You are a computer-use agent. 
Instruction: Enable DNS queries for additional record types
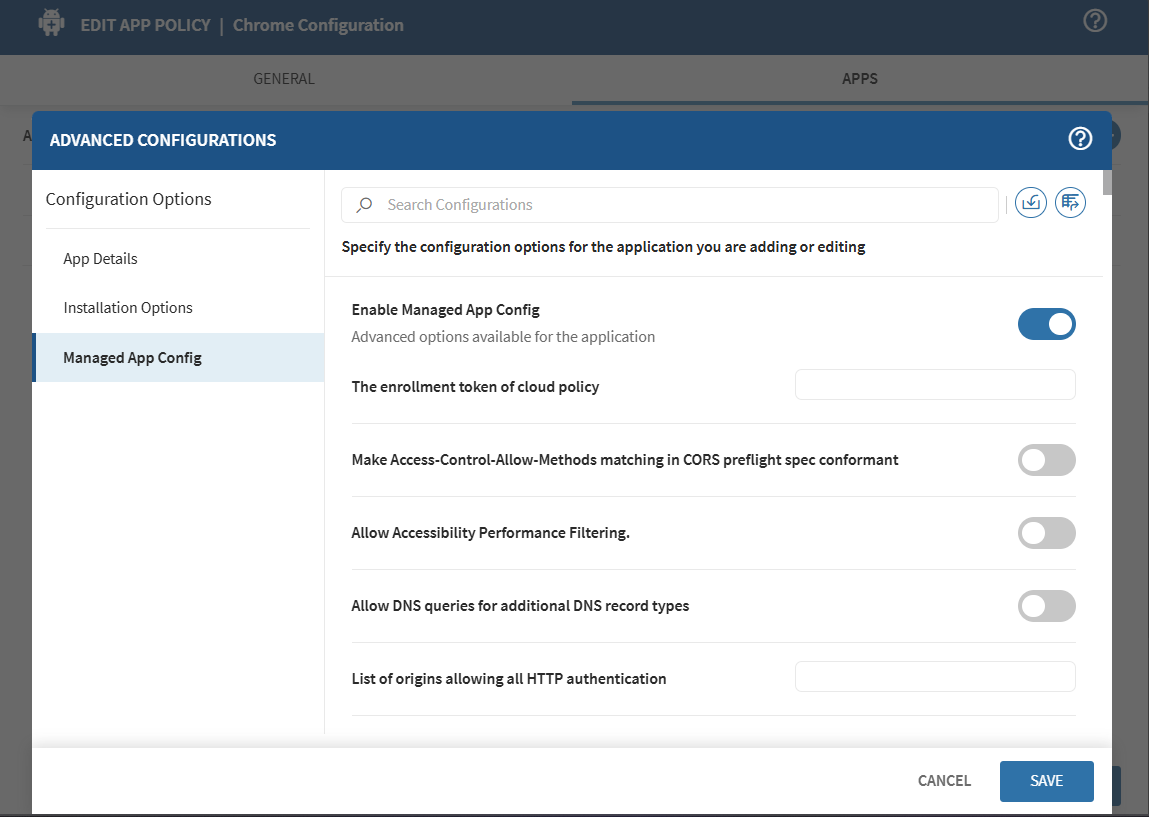pos(1047,606)
